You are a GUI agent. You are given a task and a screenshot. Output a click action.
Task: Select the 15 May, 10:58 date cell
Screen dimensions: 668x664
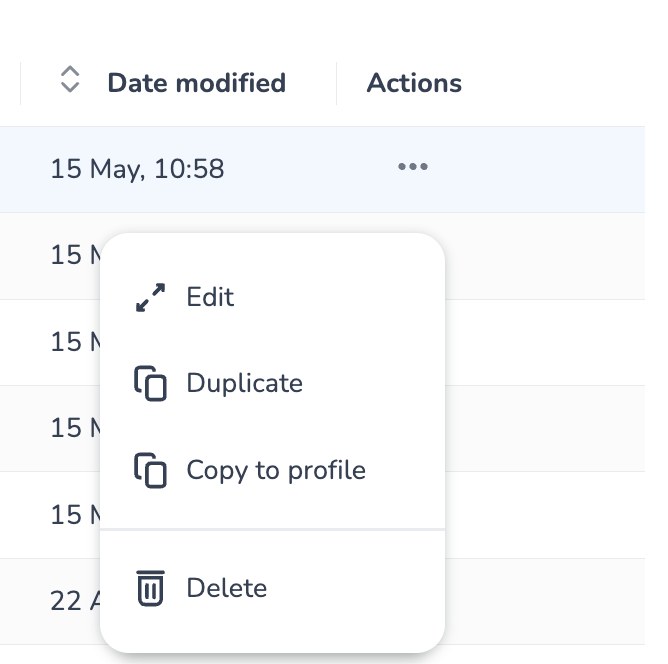[x=137, y=169]
